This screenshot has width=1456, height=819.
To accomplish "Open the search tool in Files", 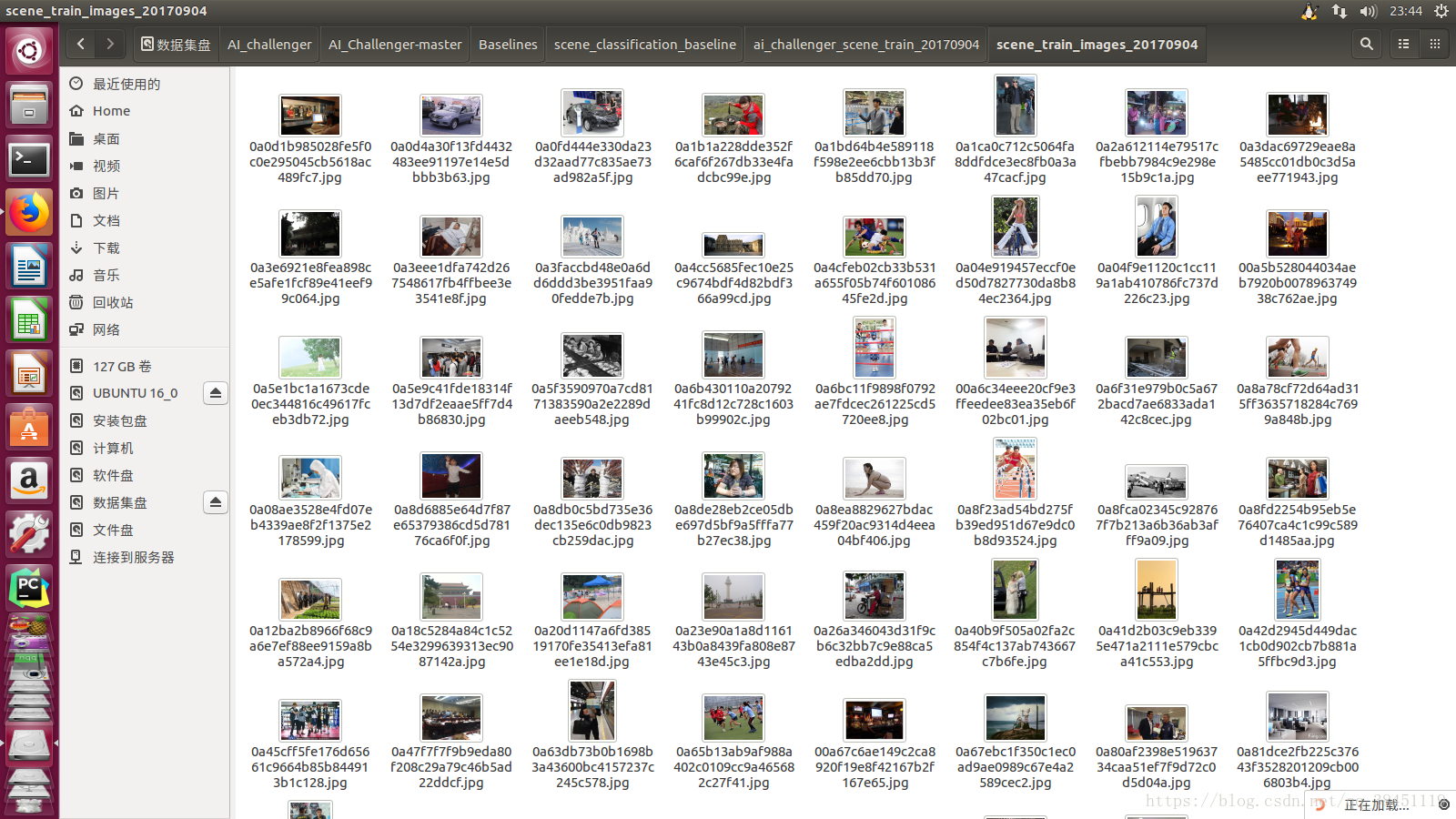I will click(x=1366, y=44).
